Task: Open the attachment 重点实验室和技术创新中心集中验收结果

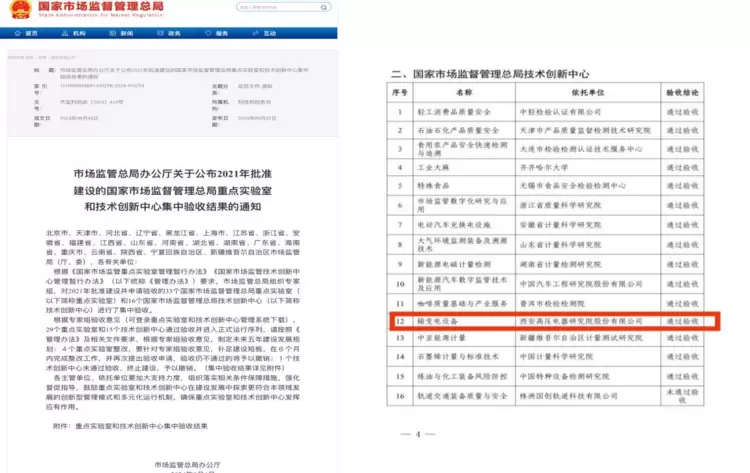Action: [x=142, y=426]
